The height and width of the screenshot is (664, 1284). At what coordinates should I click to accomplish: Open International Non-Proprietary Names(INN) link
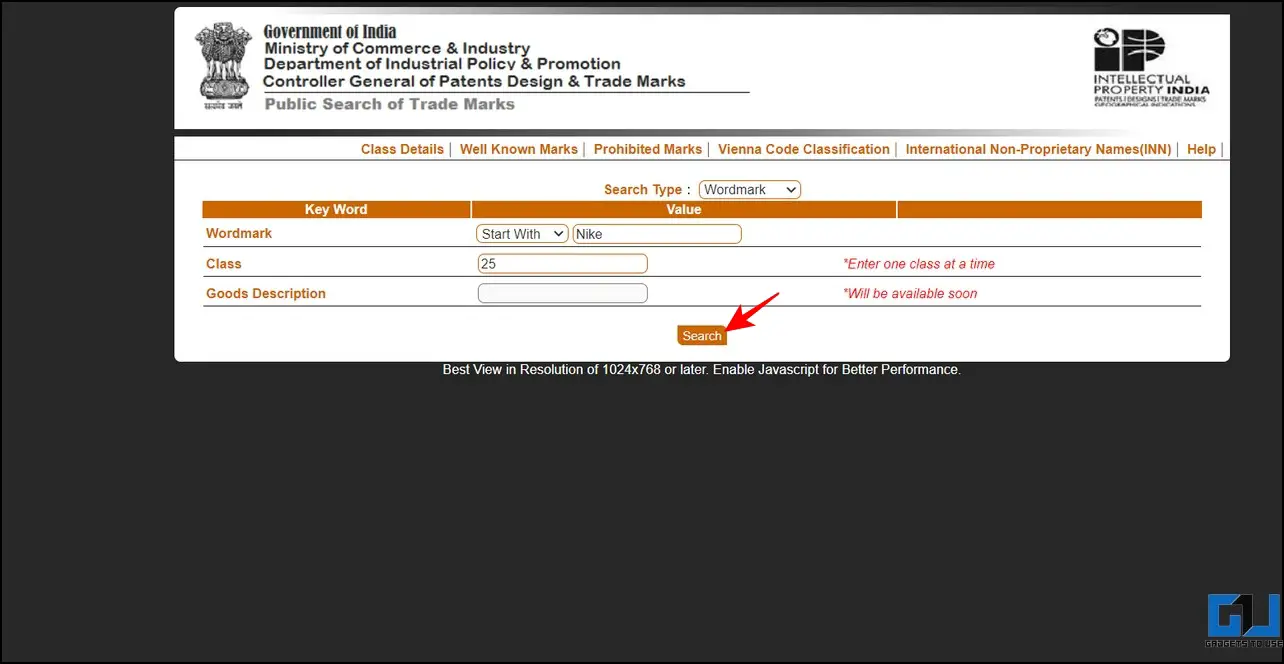point(1038,149)
